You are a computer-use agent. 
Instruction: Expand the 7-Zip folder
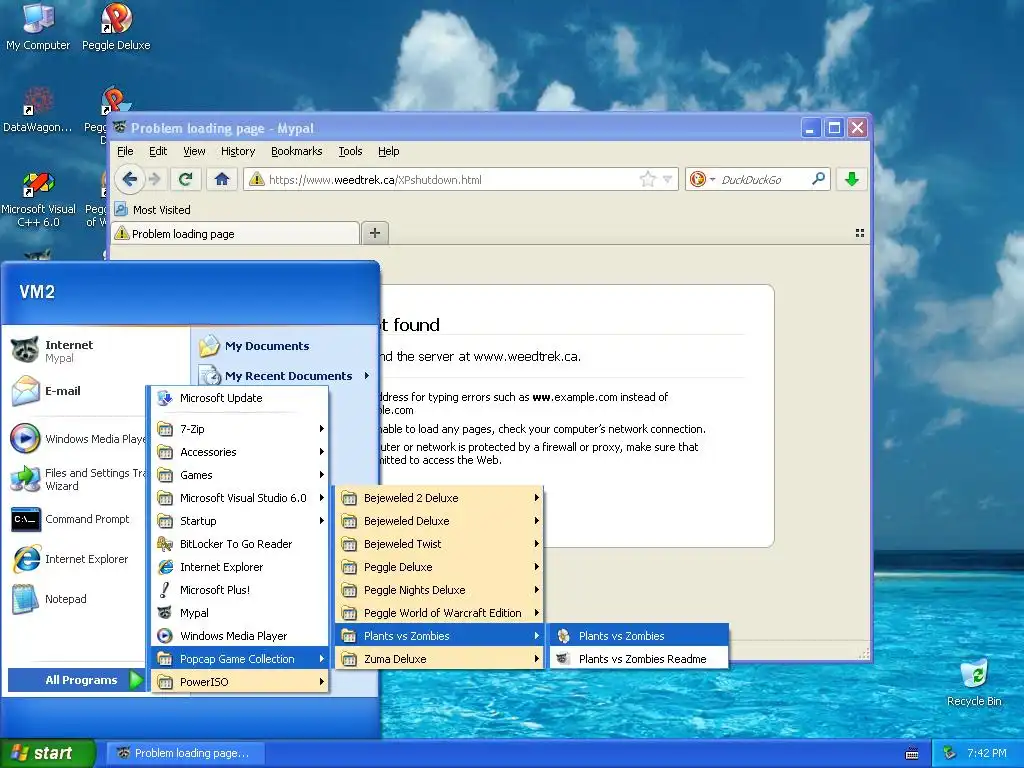click(240, 429)
